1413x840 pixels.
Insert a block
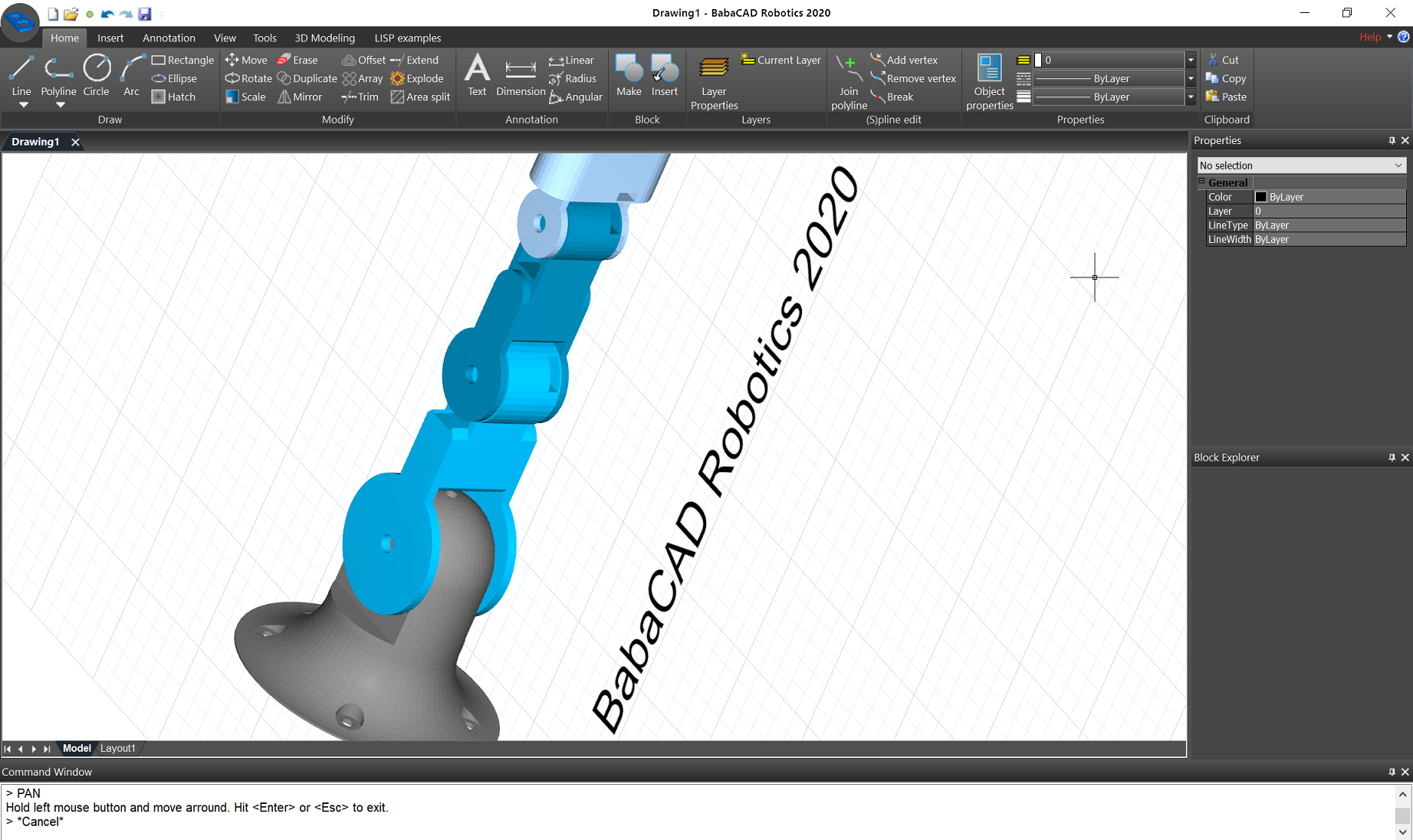tap(665, 75)
